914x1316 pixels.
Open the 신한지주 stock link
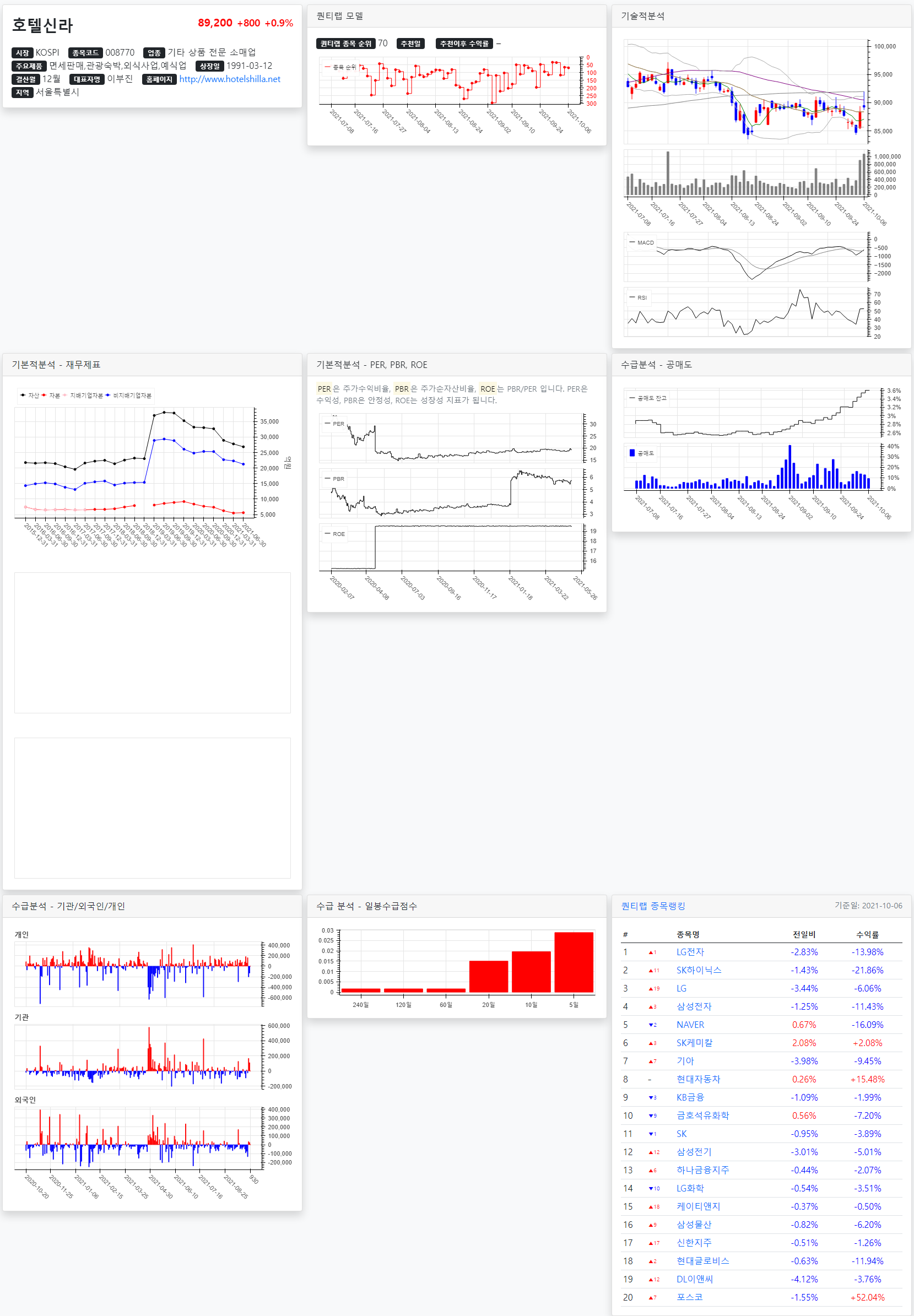[694, 1243]
